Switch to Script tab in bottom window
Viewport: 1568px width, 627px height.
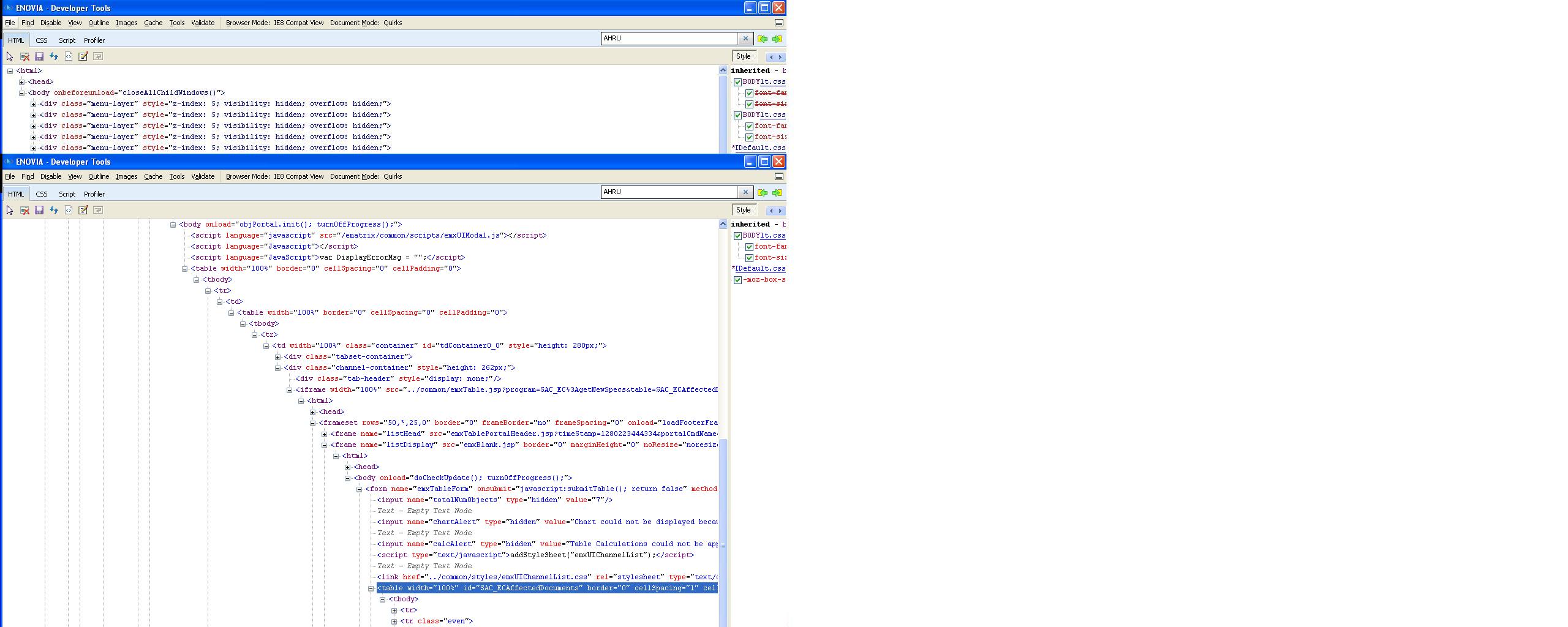67,194
